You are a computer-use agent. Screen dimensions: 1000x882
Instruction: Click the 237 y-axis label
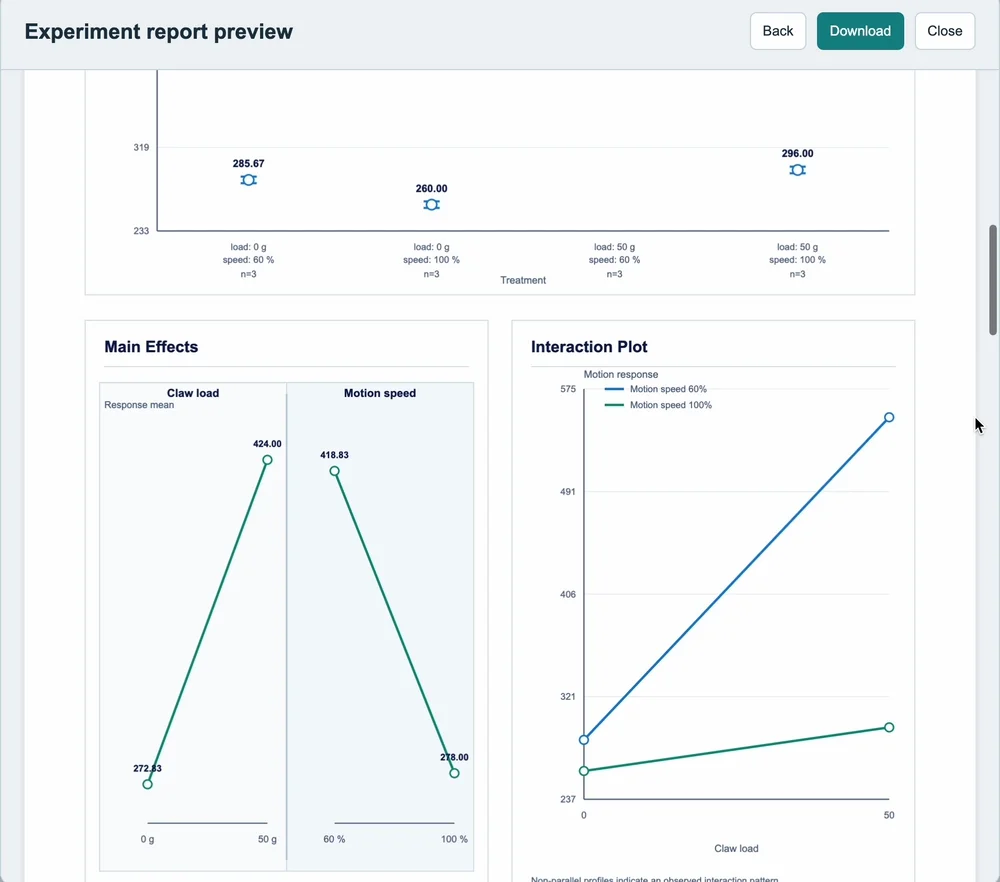point(568,799)
